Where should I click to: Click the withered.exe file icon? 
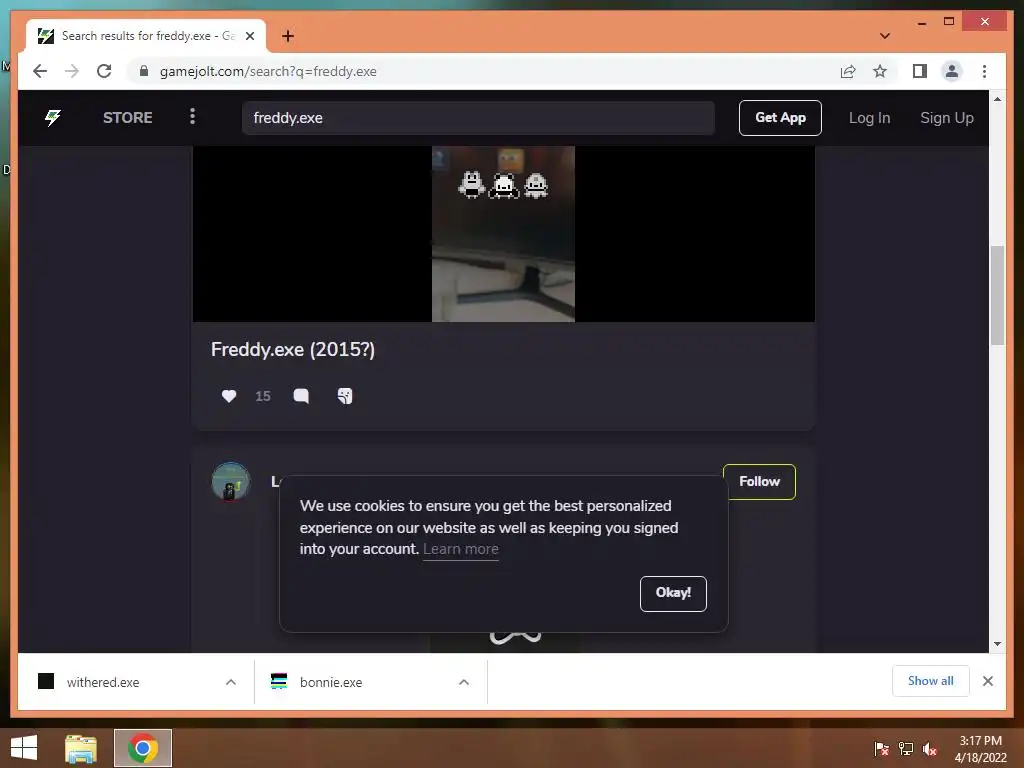46,681
